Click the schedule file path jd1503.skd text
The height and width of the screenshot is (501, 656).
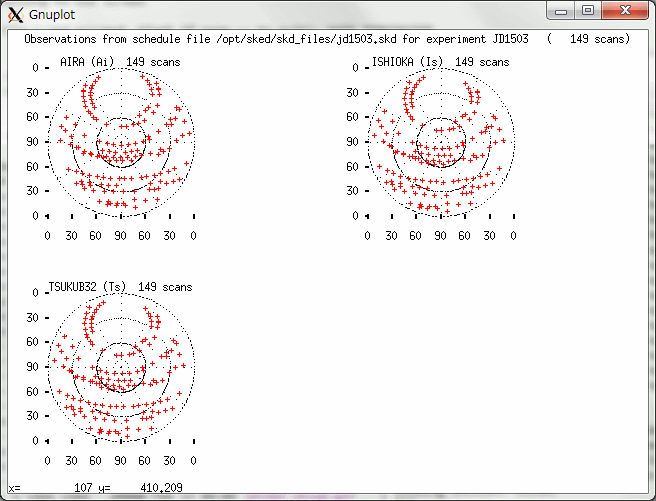pos(306,39)
